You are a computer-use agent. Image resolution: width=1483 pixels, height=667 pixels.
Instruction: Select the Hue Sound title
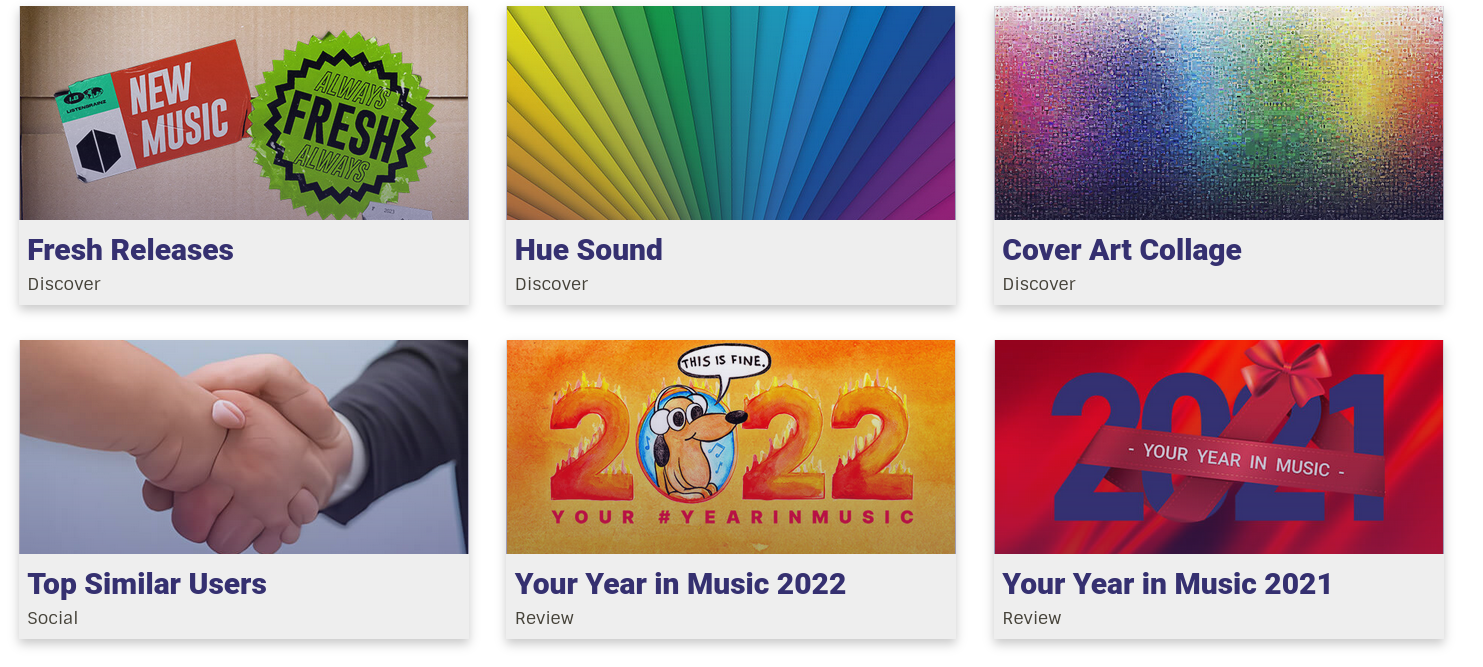click(589, 250)
